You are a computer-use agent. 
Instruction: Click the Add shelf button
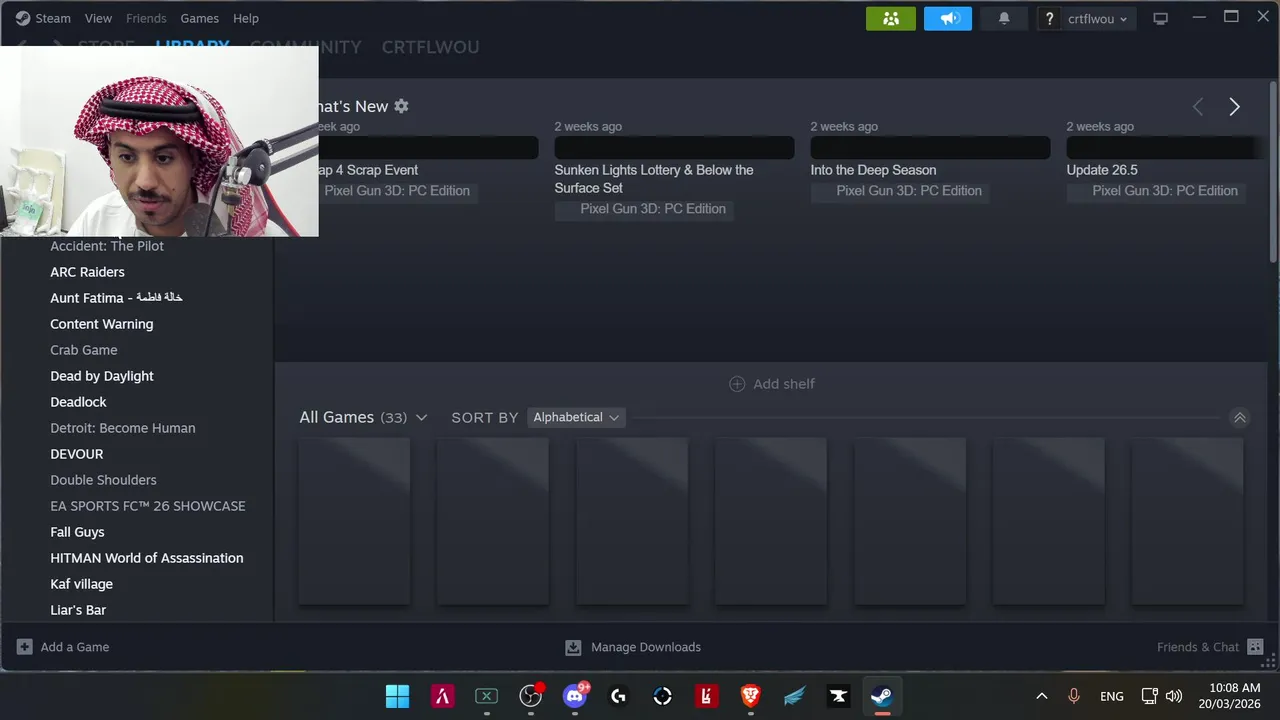pos(772,384)
